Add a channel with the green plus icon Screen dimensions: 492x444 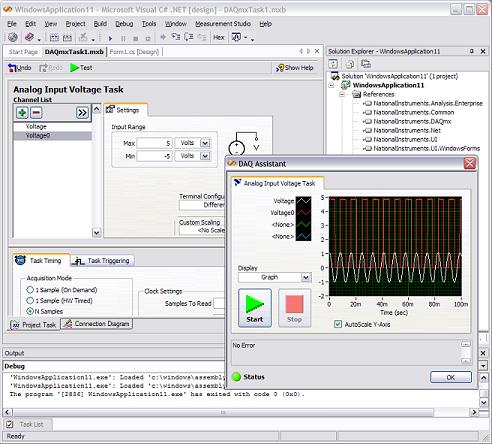pyautogui.click(x=22, y=113)
